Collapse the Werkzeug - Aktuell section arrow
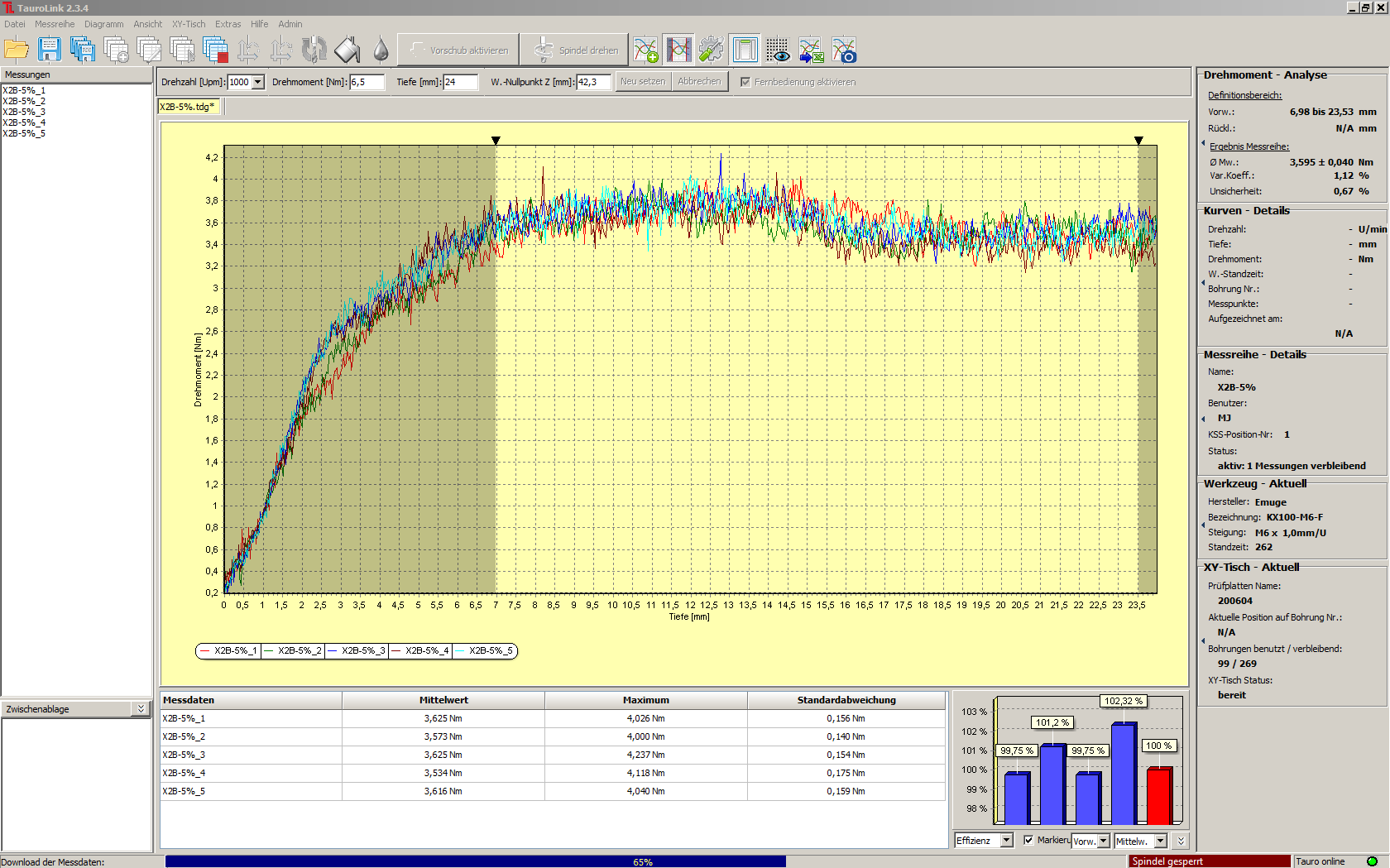Viewport: 1390px width, 868px height. 1203,525
